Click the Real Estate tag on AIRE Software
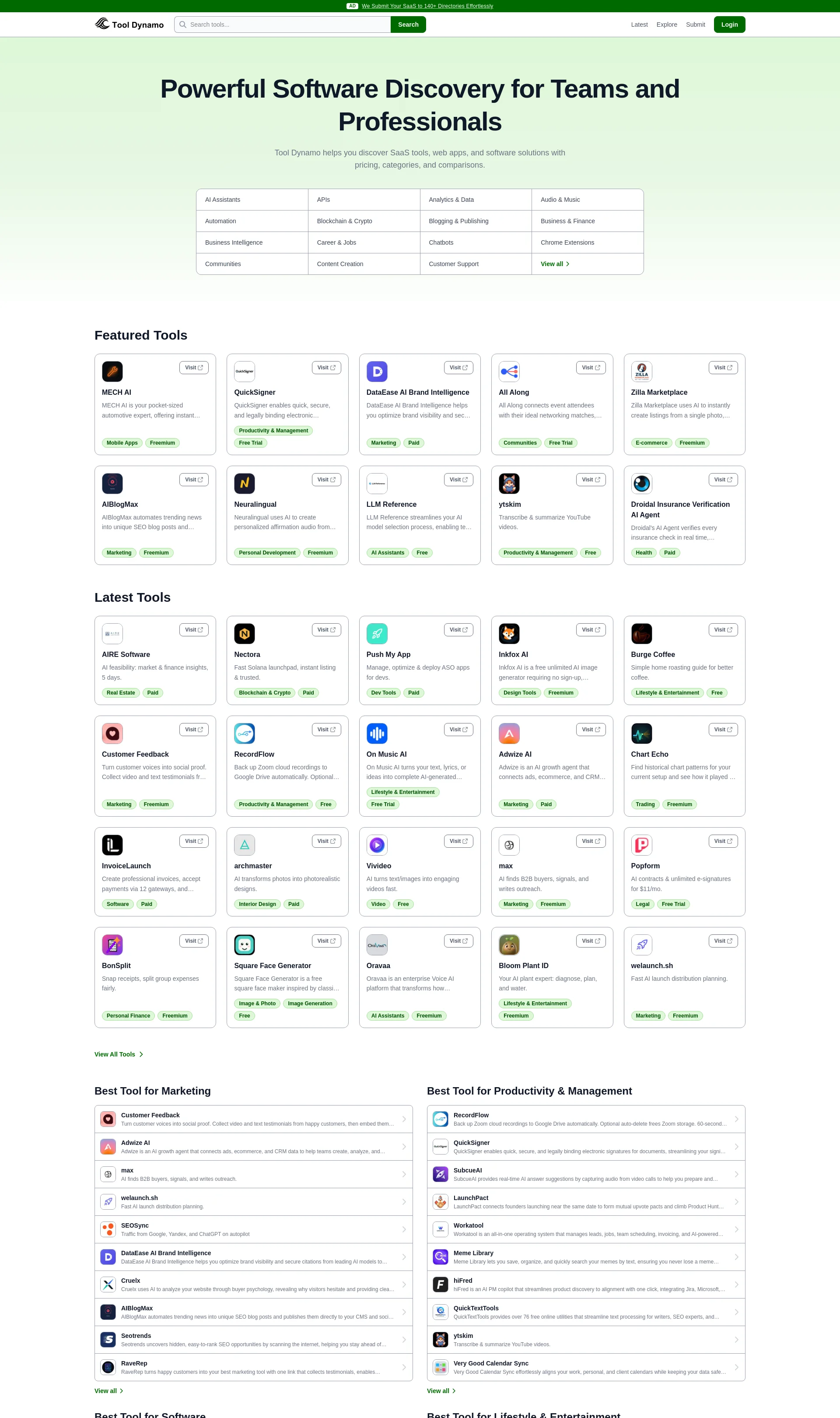This screenshot has height=1418, width=840. [x=121, y=692]
